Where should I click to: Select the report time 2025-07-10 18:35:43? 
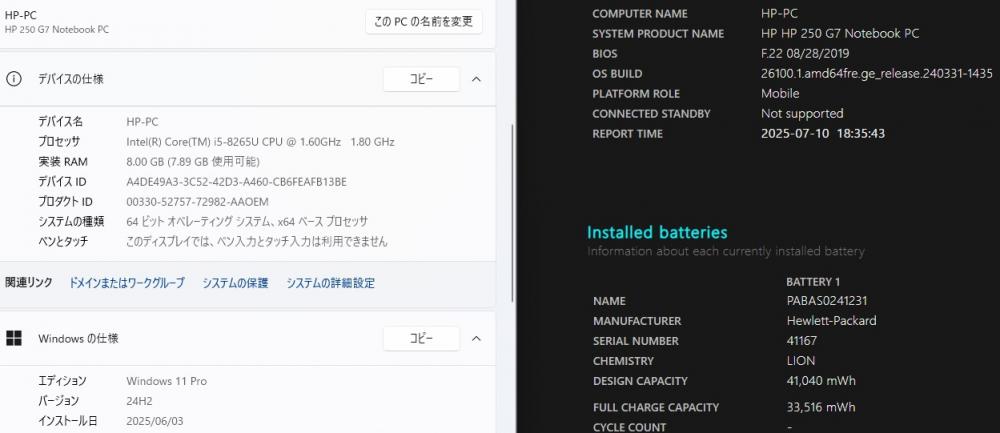pos(823,133)
